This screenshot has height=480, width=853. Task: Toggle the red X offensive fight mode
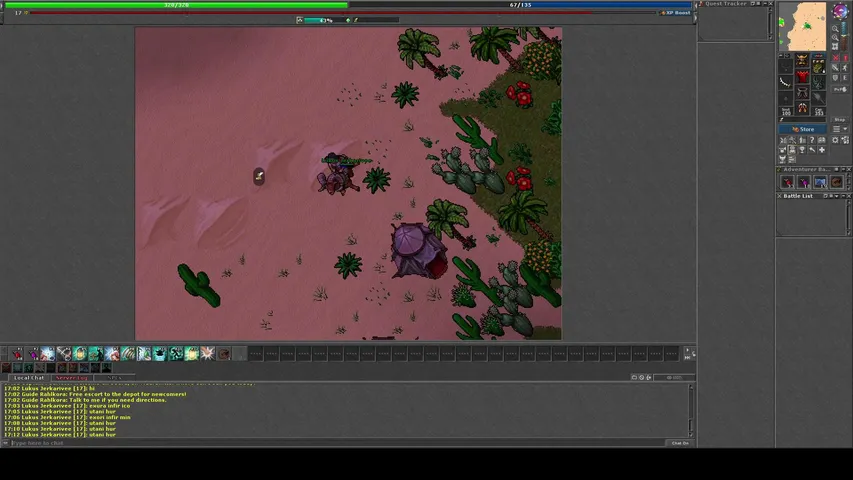coord(835,58)
